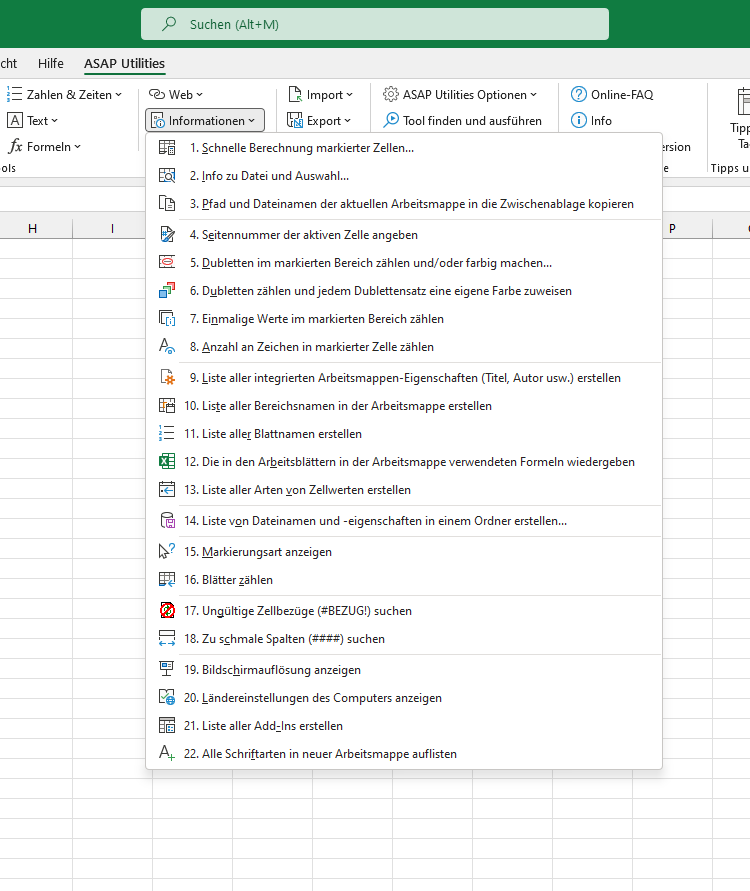This screenshot has height=891, width=750.
Task: Click inside the Suchen (Alt+M) search field
Action: (375, 24)
